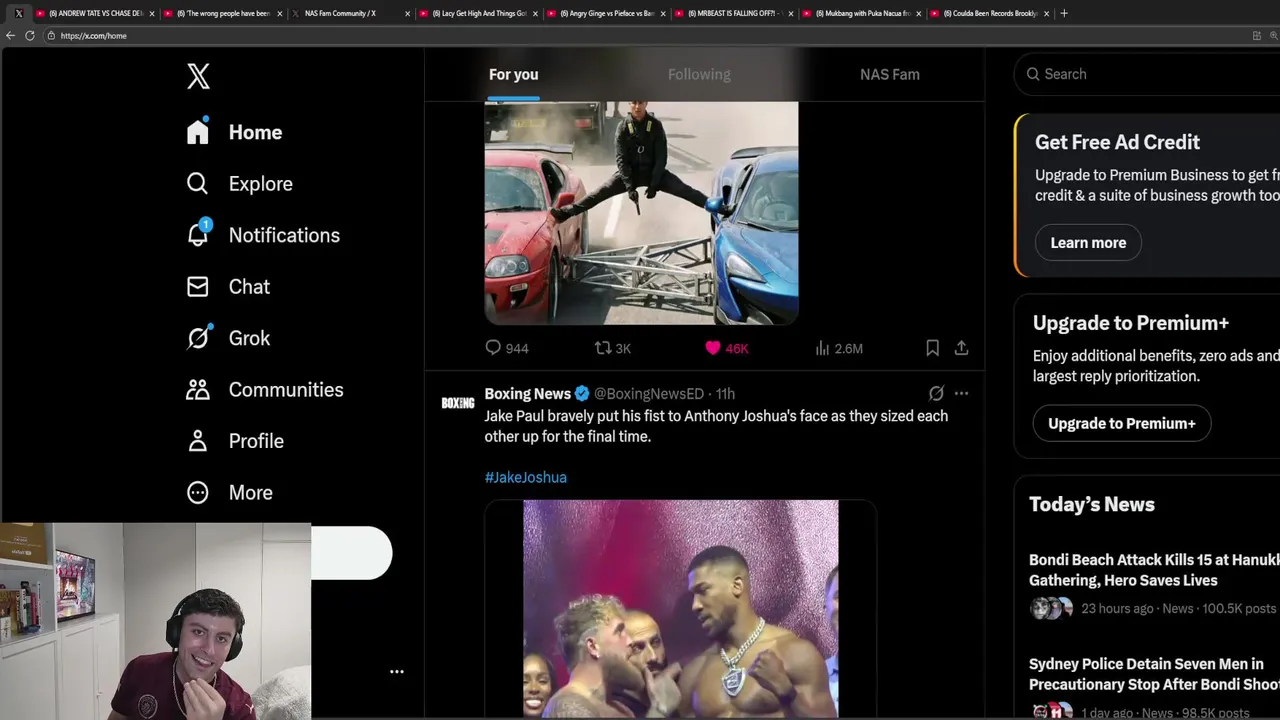Switch to the Following tab
The height and width of the screenshot is (720, 1280).
pos(699,74)
